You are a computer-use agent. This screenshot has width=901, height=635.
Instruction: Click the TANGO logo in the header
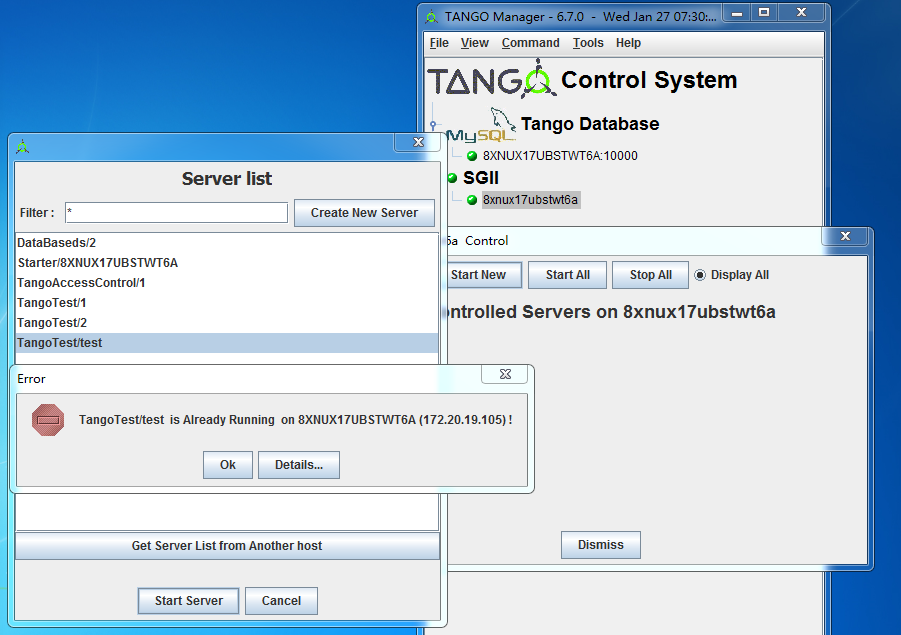coord(492,79)
